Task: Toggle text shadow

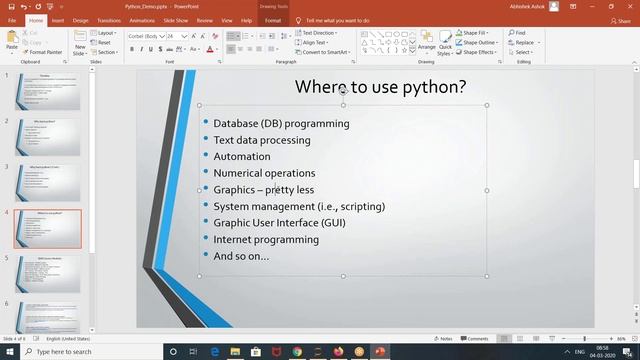Action: (x=160, y=49)
